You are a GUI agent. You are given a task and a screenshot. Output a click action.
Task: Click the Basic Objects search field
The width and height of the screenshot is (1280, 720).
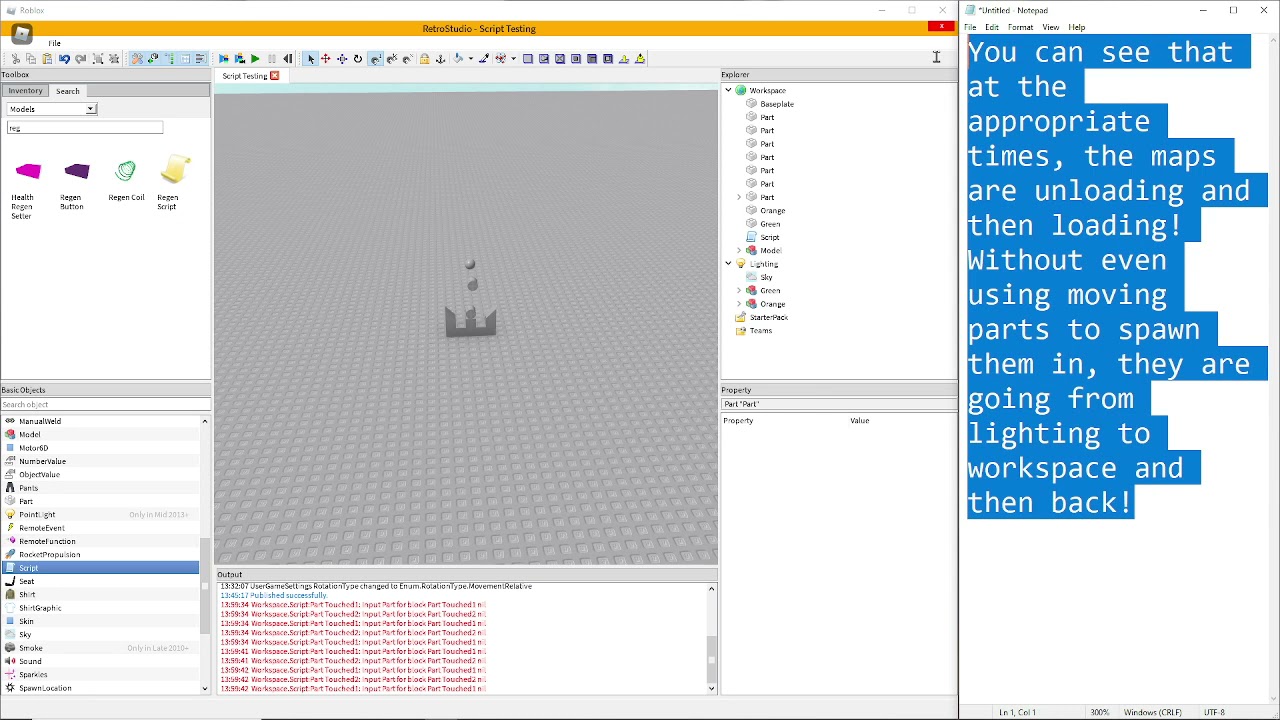tap(105, 405)
